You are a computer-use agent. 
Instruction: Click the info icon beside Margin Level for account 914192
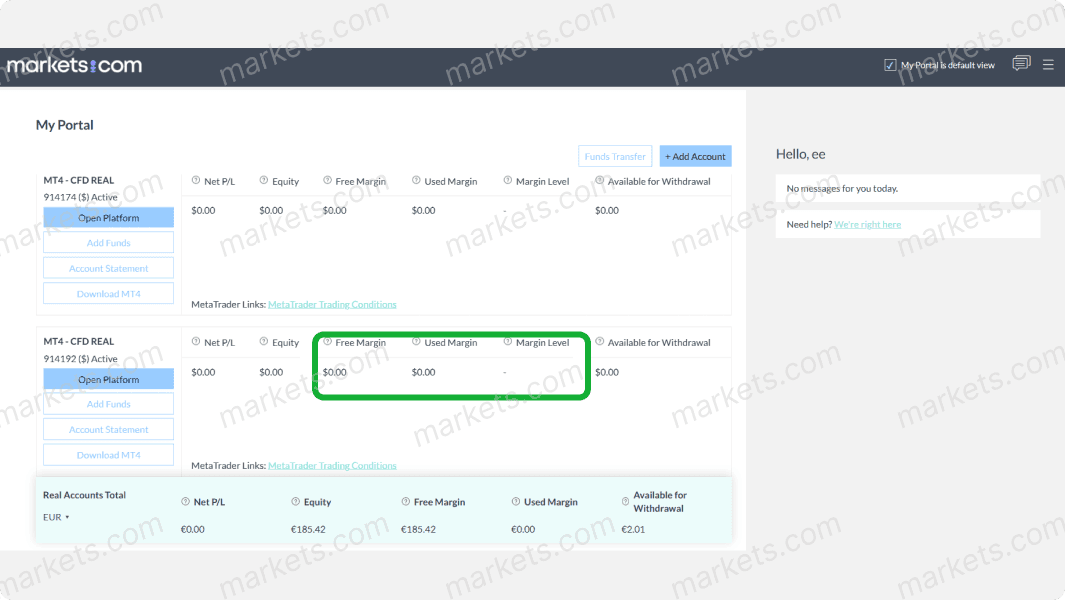point(509,342)
